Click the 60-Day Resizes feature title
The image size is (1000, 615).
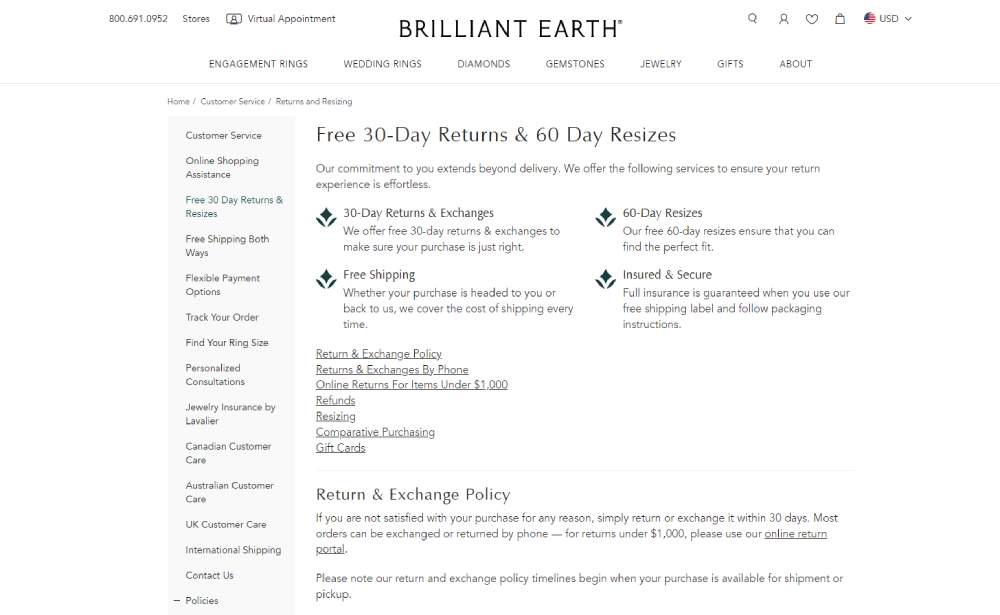(663, 213)
